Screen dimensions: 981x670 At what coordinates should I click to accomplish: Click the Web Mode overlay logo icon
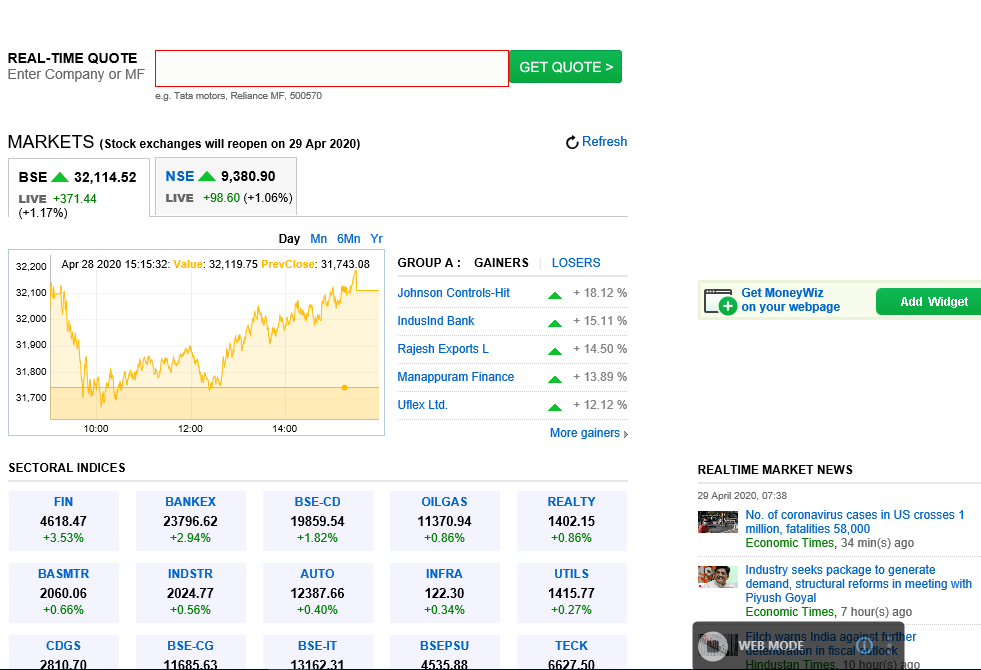713,646
